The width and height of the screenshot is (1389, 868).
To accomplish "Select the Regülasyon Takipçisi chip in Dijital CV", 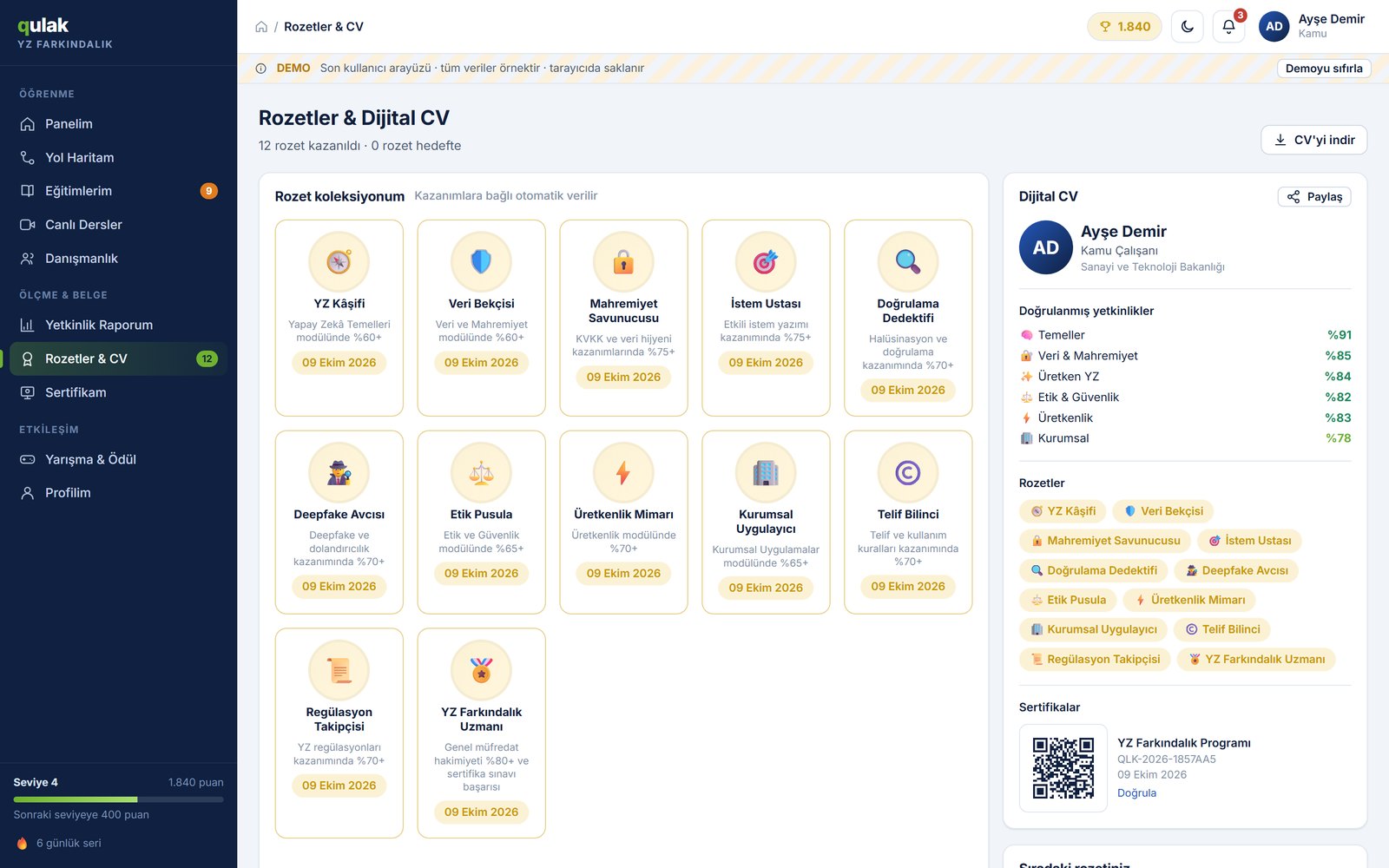I will (1095, 659).
